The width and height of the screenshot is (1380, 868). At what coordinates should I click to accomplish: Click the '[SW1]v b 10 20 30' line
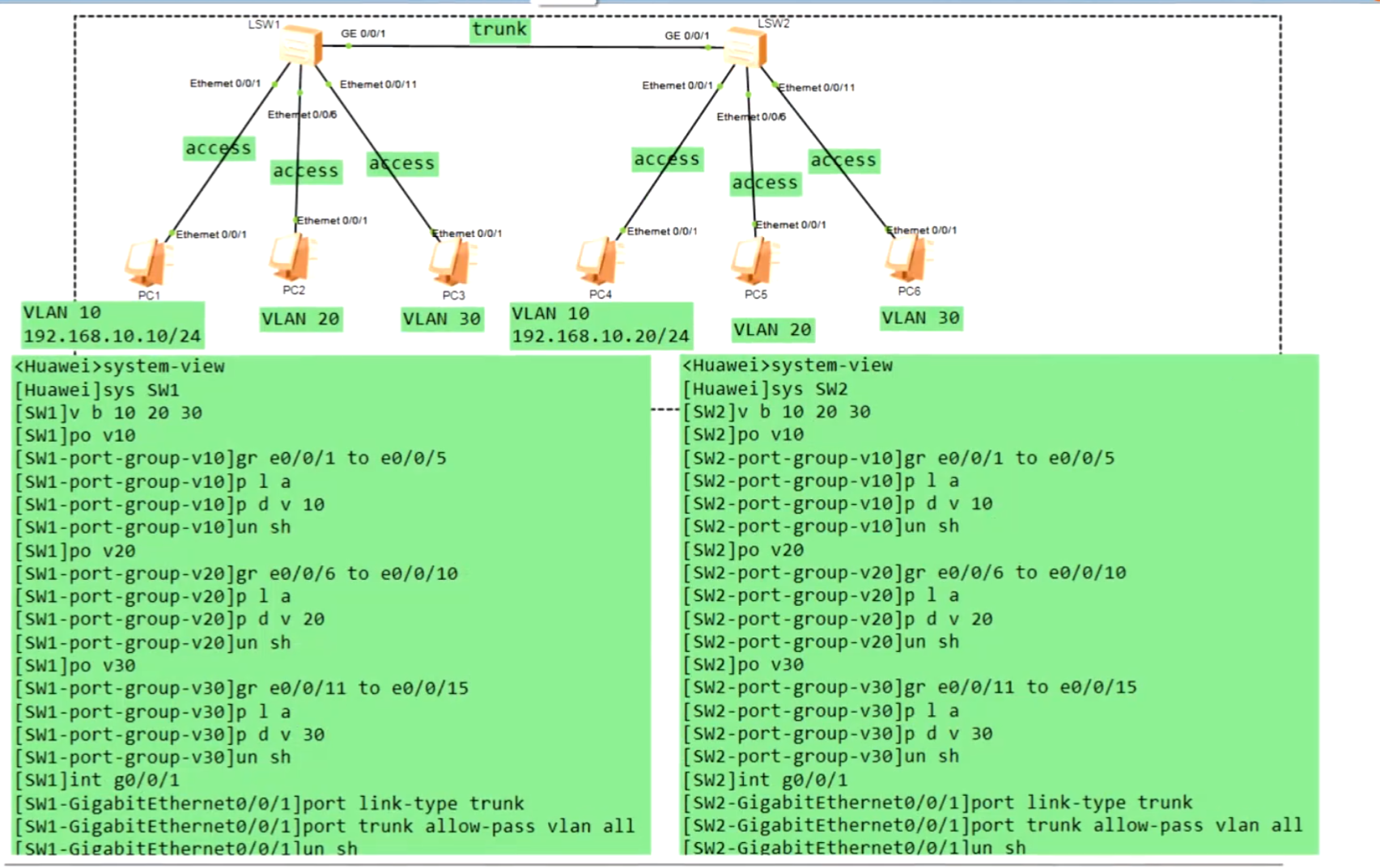pos(108,413)
